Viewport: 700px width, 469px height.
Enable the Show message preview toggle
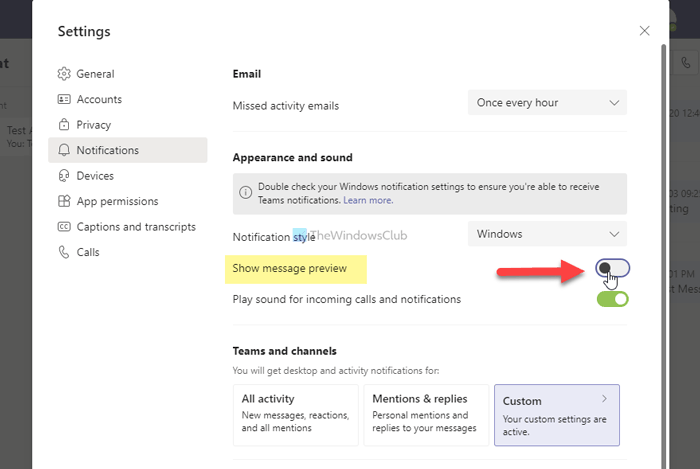click(x=612, y=268)
